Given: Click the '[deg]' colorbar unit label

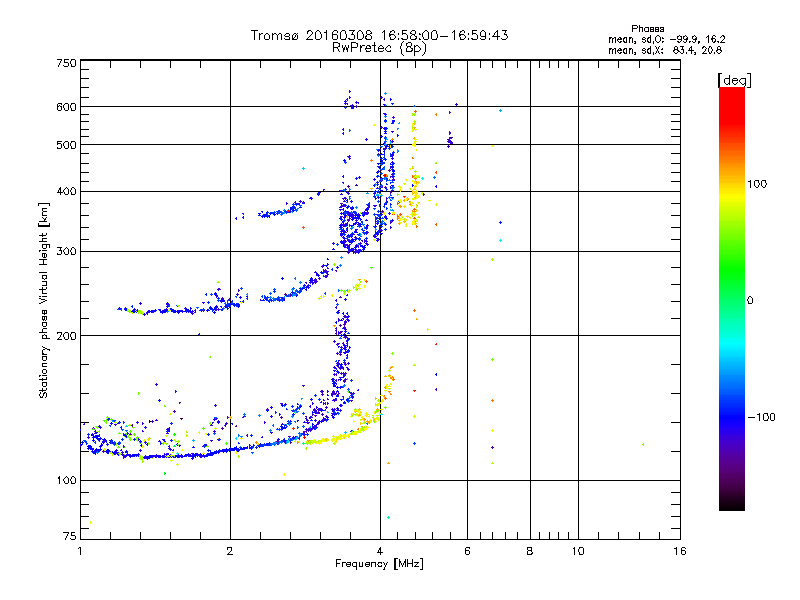Looking at the screenshot, I should [x=734, y=80].
